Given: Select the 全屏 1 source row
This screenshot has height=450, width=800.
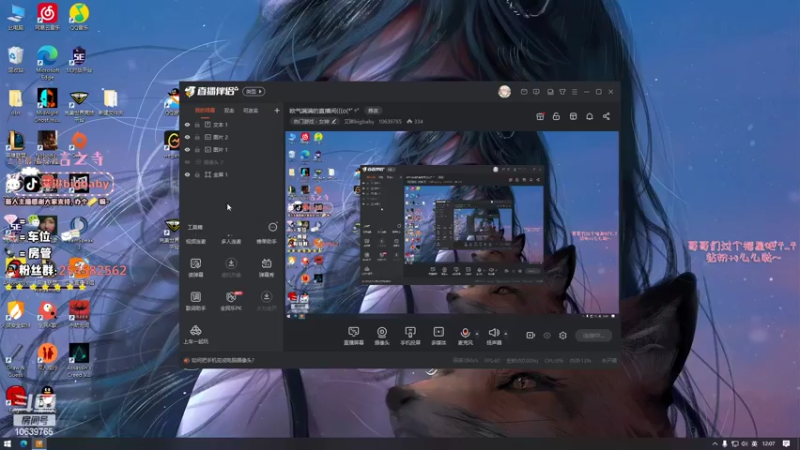Looking at the screenshot, I should click(x=232, y=174).
